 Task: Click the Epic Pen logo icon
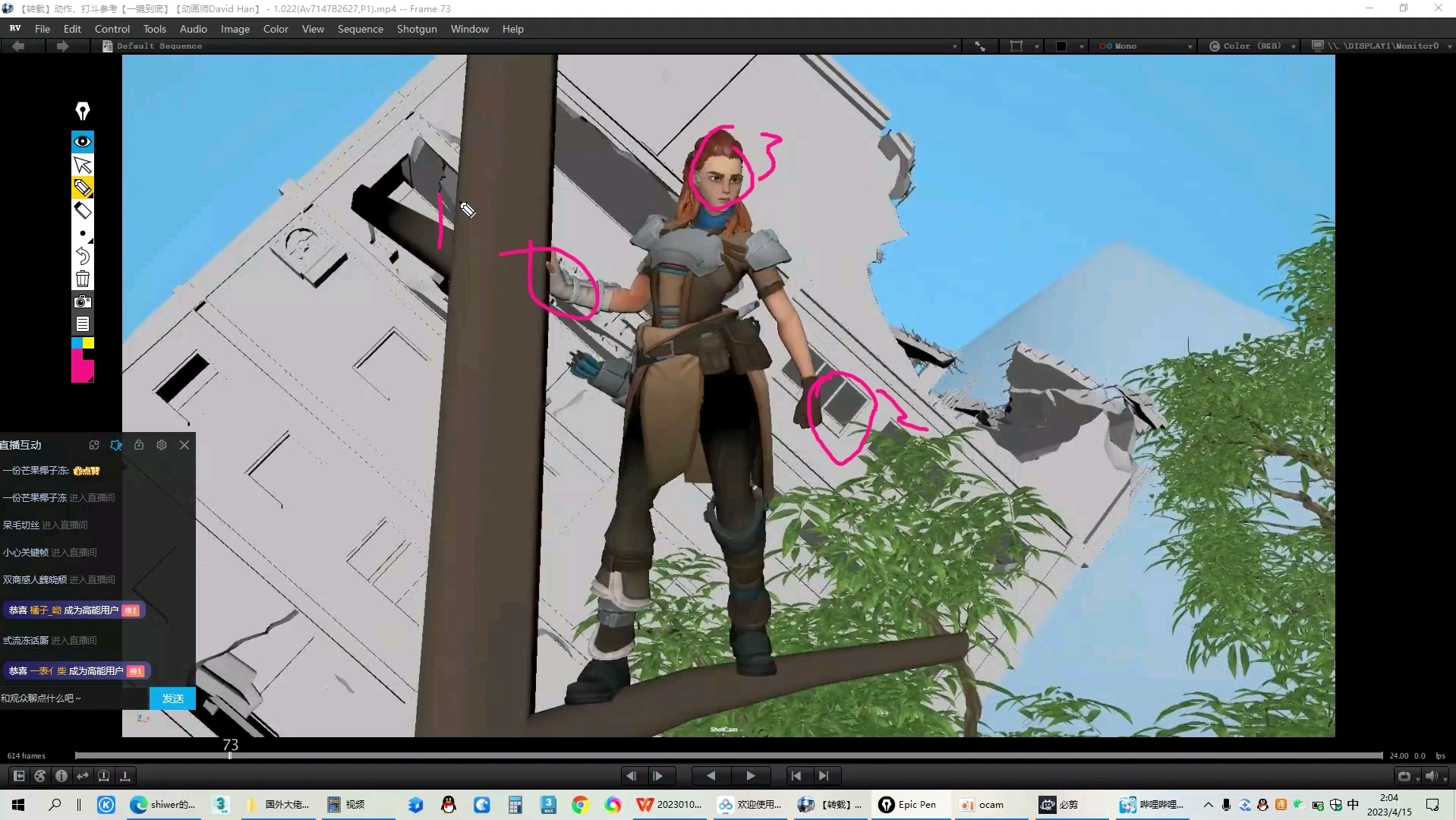coord(83,112)
